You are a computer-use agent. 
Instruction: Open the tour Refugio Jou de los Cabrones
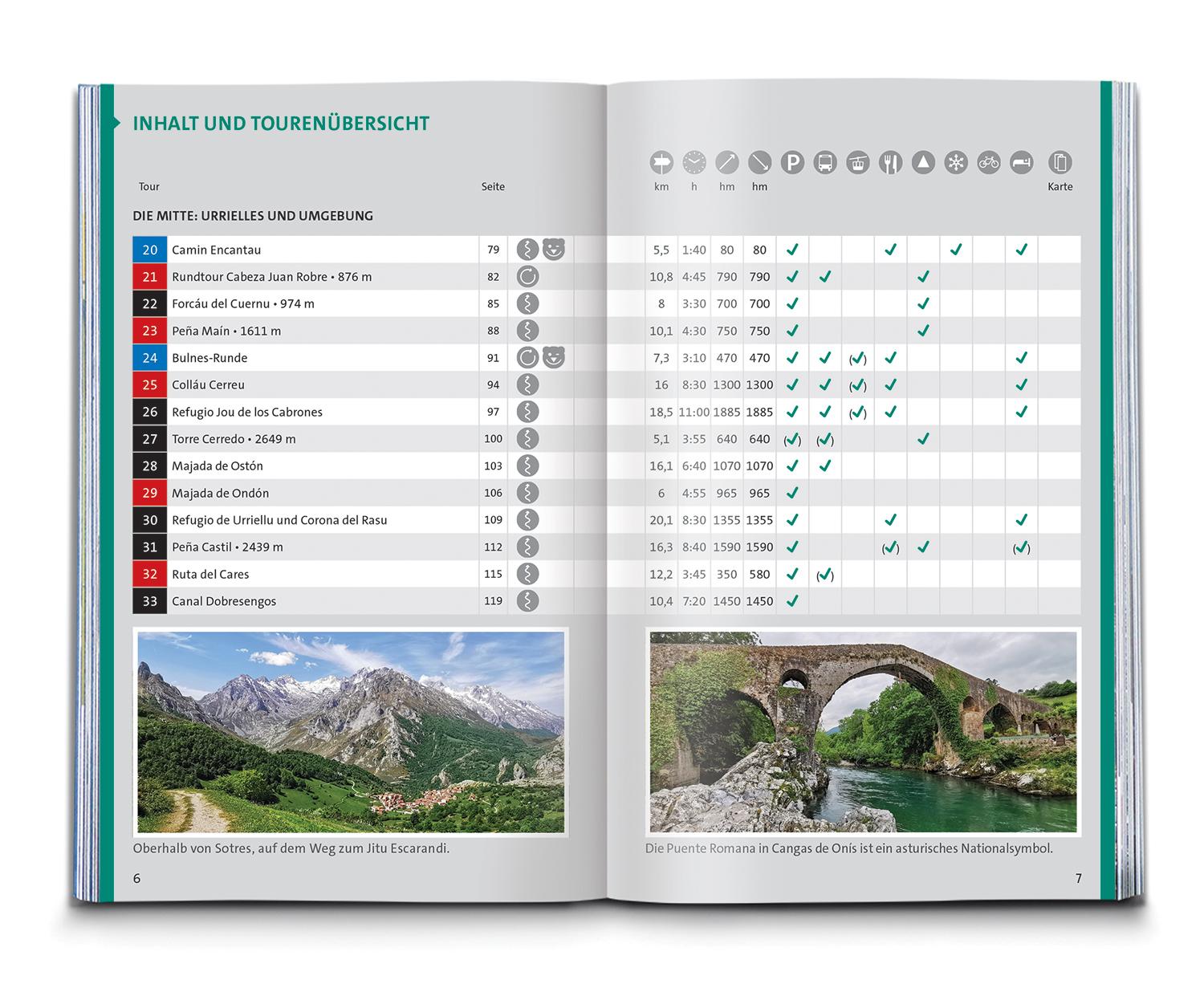tap(246, 412)
